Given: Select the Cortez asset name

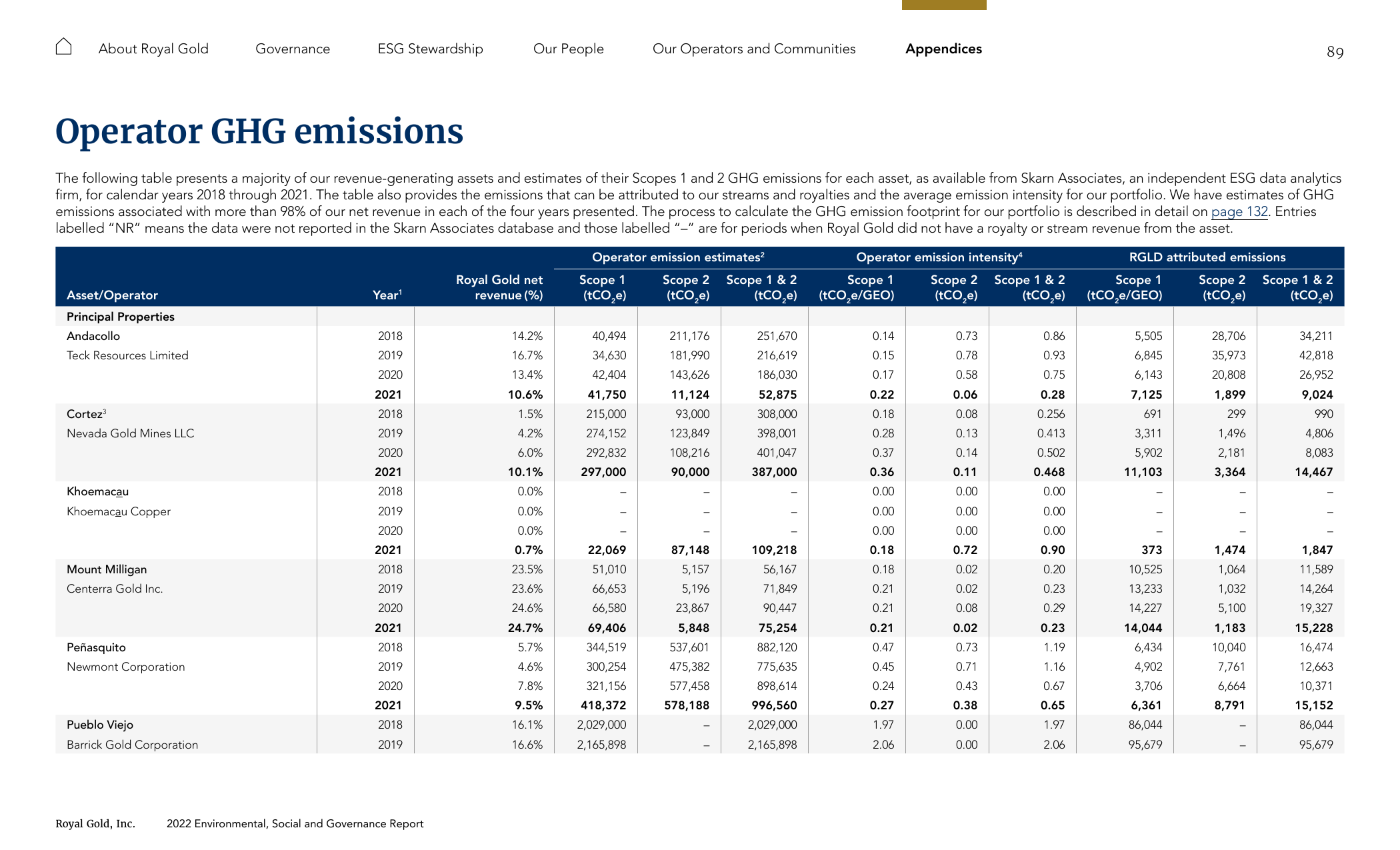Looking at the screenshot, I should tap(86, 414).
